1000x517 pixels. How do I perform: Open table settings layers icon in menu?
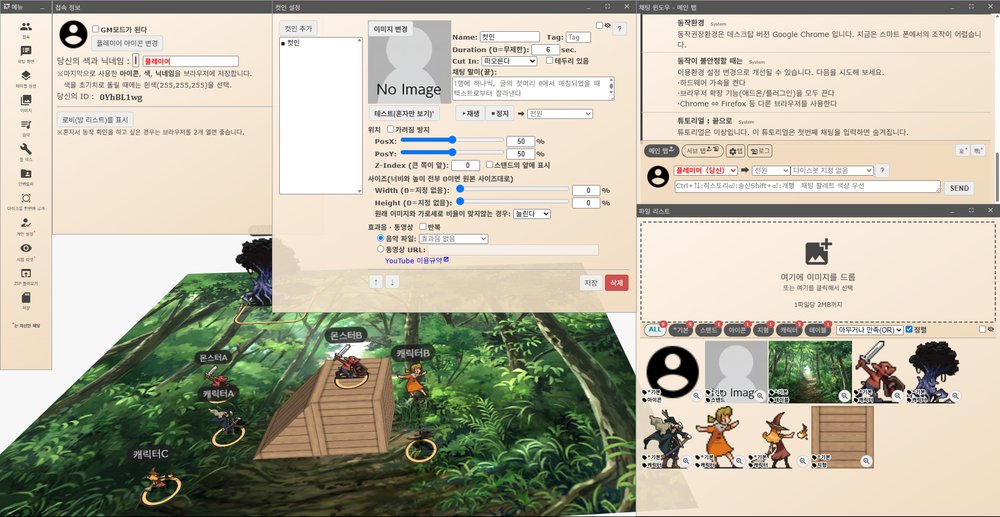pyautogui.click(x=26, y=75)
